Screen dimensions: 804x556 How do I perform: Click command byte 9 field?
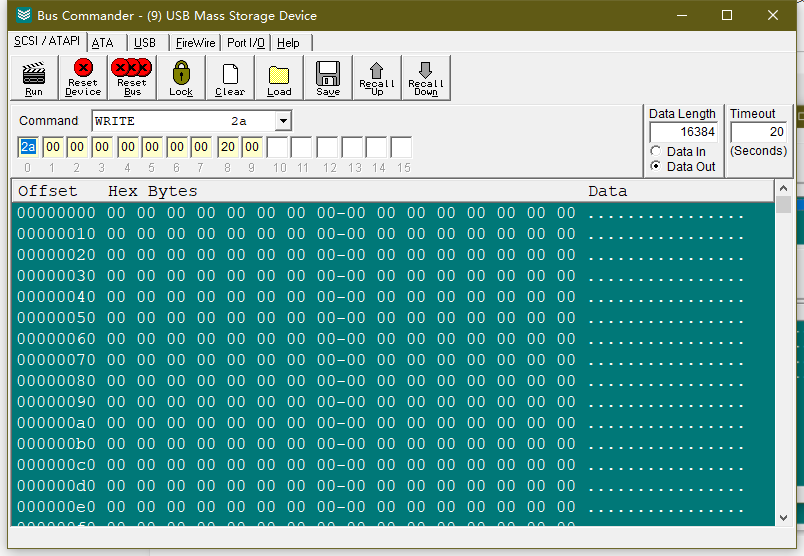[x=252, y=147]
